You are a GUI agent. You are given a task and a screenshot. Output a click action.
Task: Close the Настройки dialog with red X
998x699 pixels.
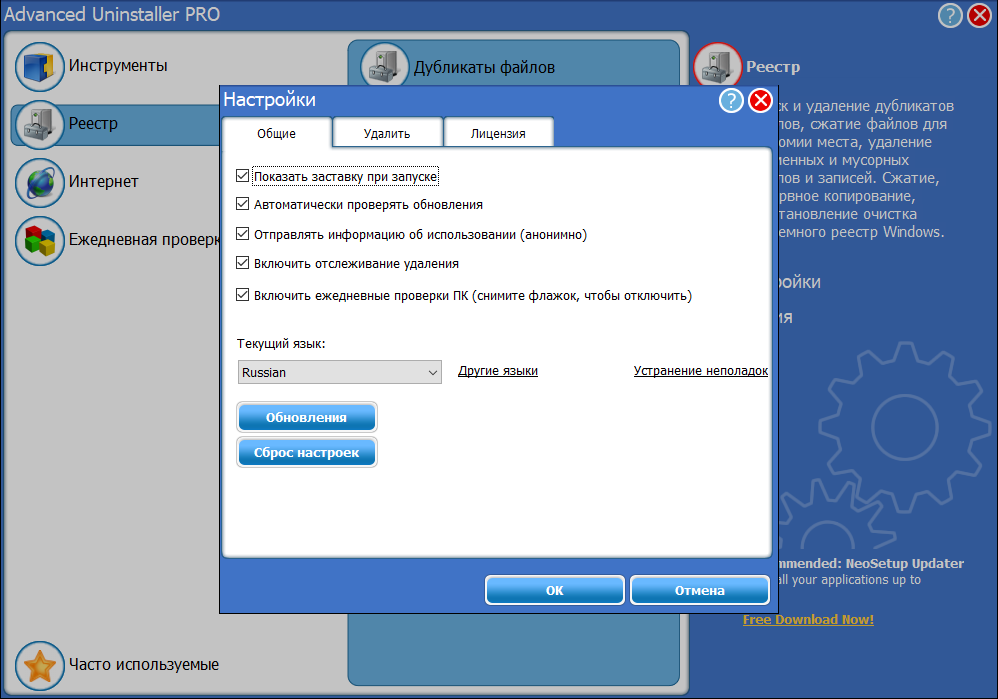point(761,100)
